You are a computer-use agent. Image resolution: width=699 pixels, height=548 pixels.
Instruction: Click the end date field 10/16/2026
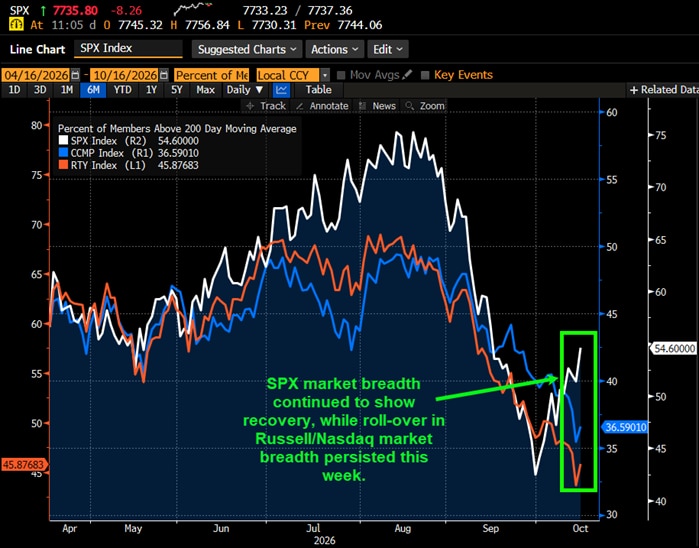click(124, 75)
